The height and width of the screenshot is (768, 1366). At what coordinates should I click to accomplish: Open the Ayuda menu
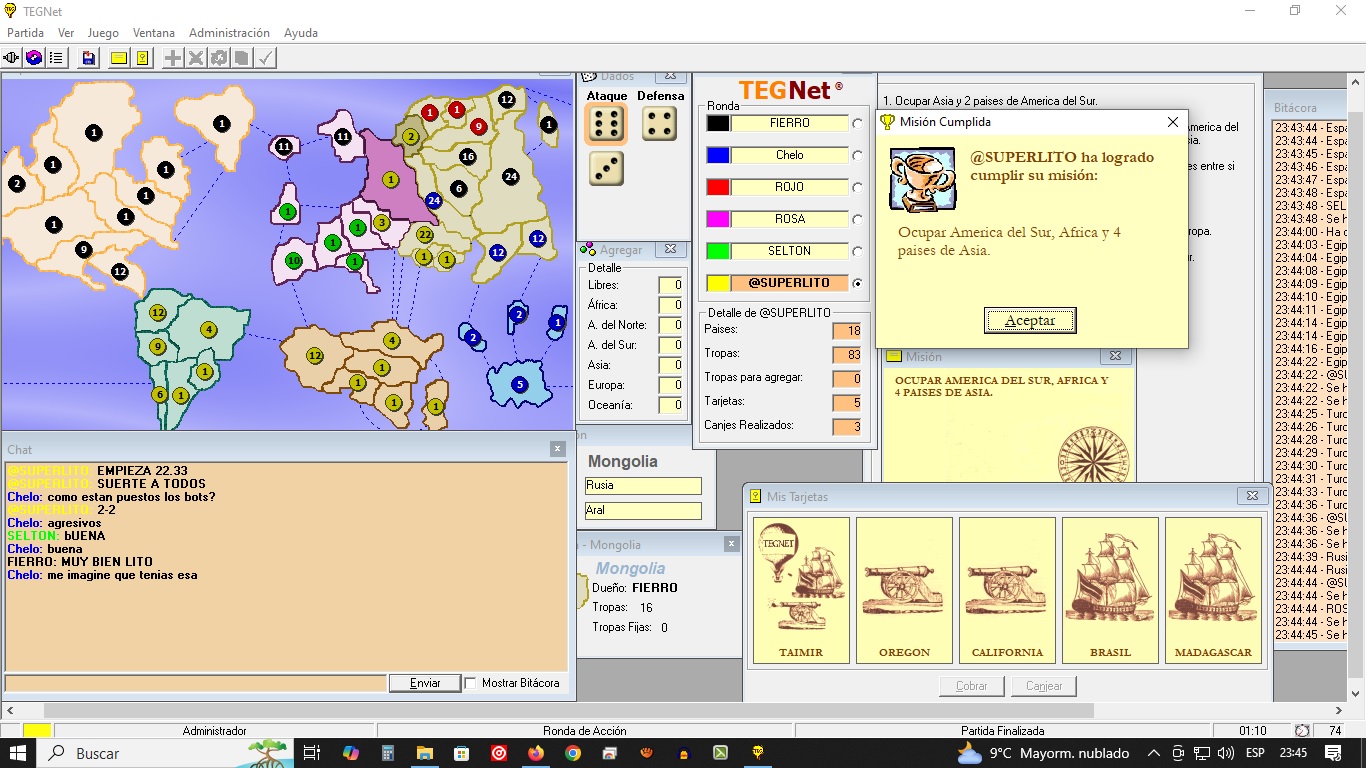pos(301,33)
